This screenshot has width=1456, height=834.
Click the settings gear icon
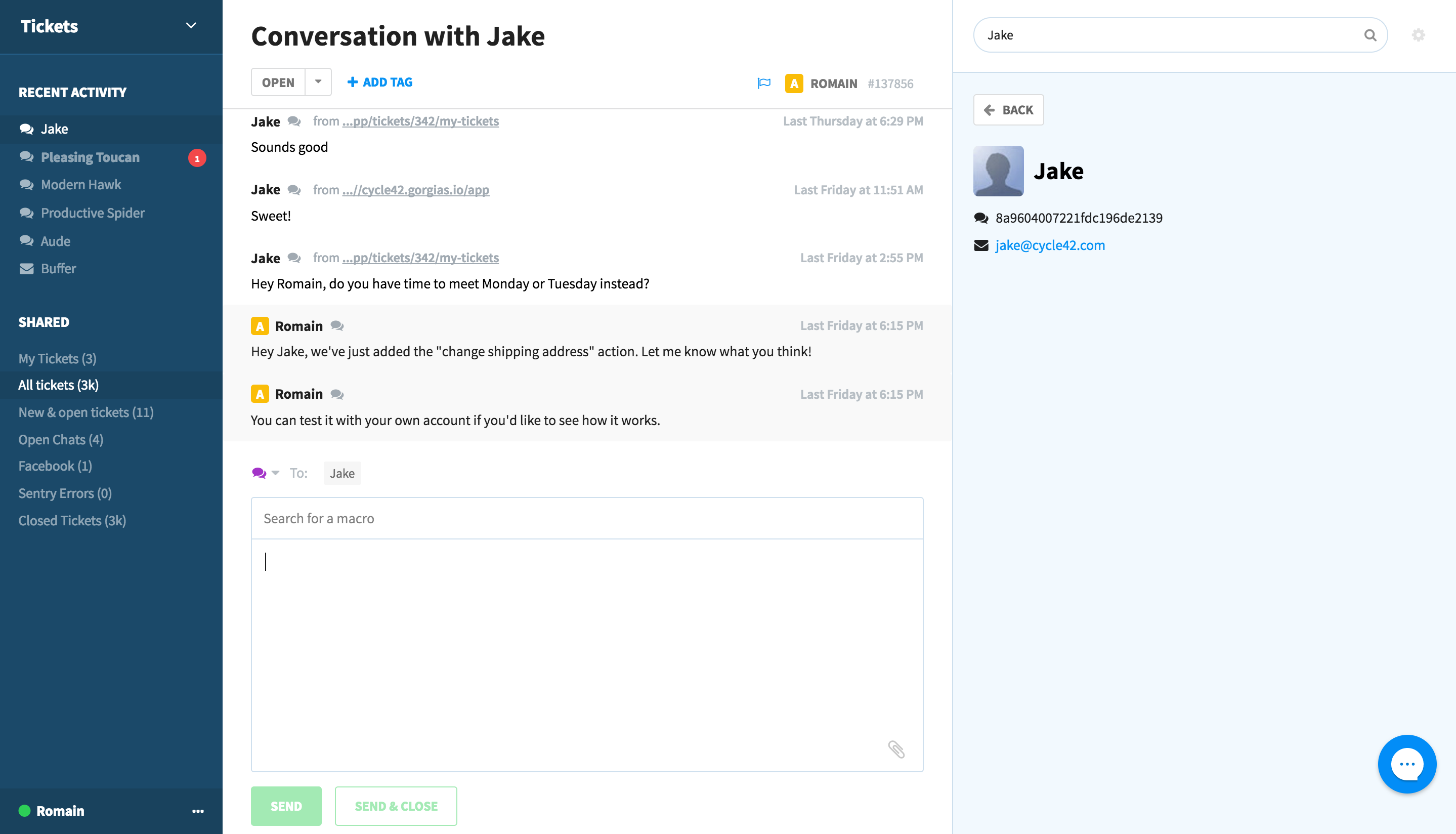(x=1418, y=35)
